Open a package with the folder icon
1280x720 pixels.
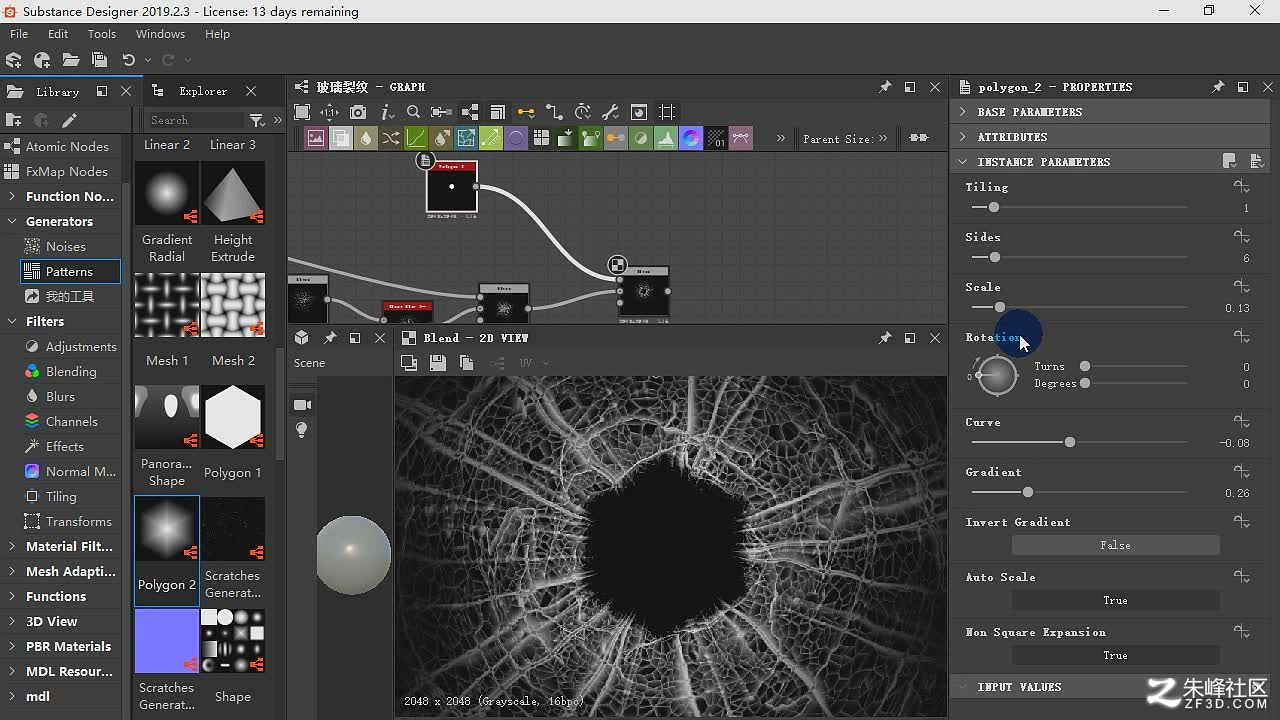pyautogui.click(x=70, y=60)
